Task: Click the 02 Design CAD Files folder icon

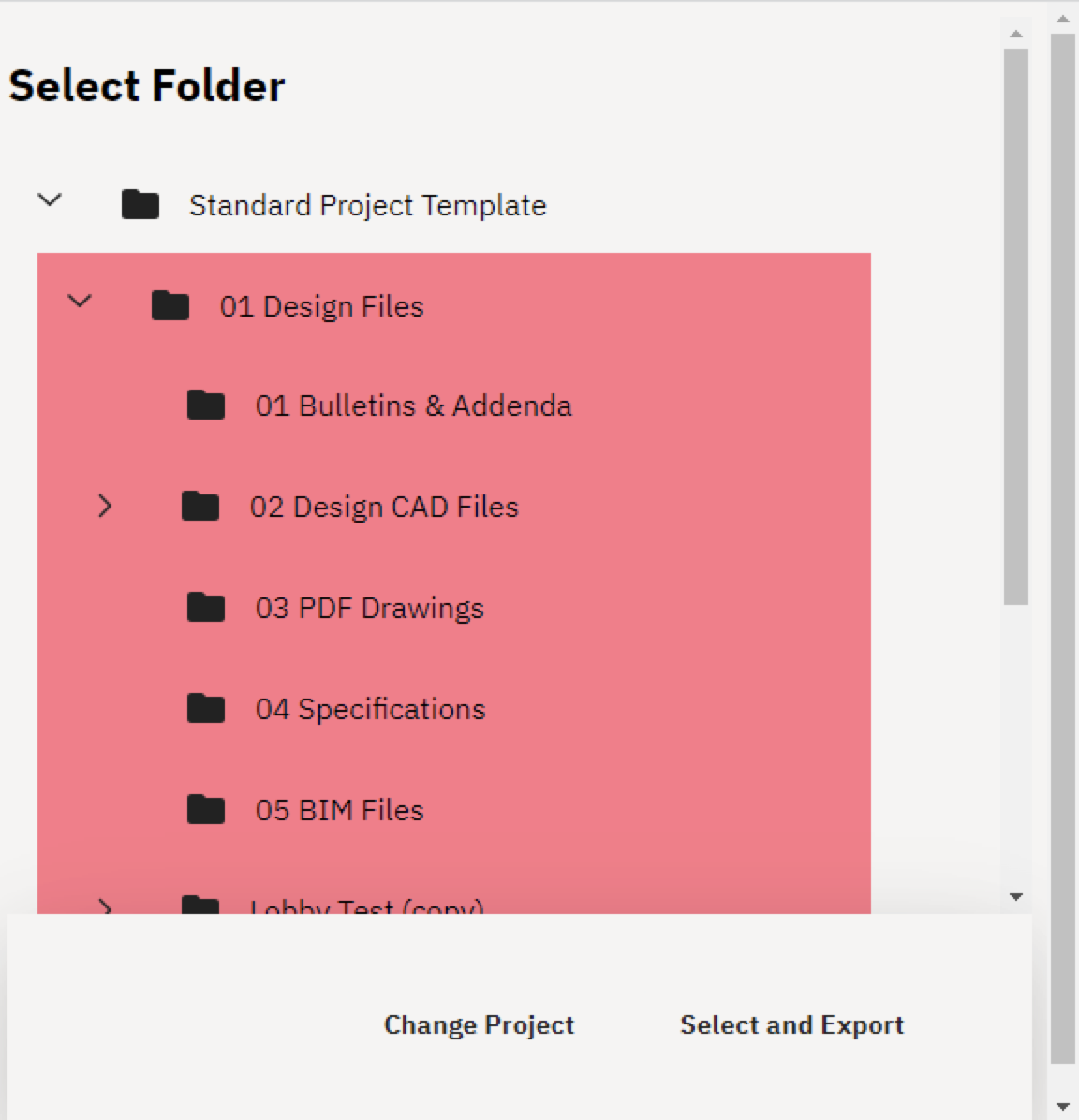Action: pyautogui.click(x=200, y=506)
